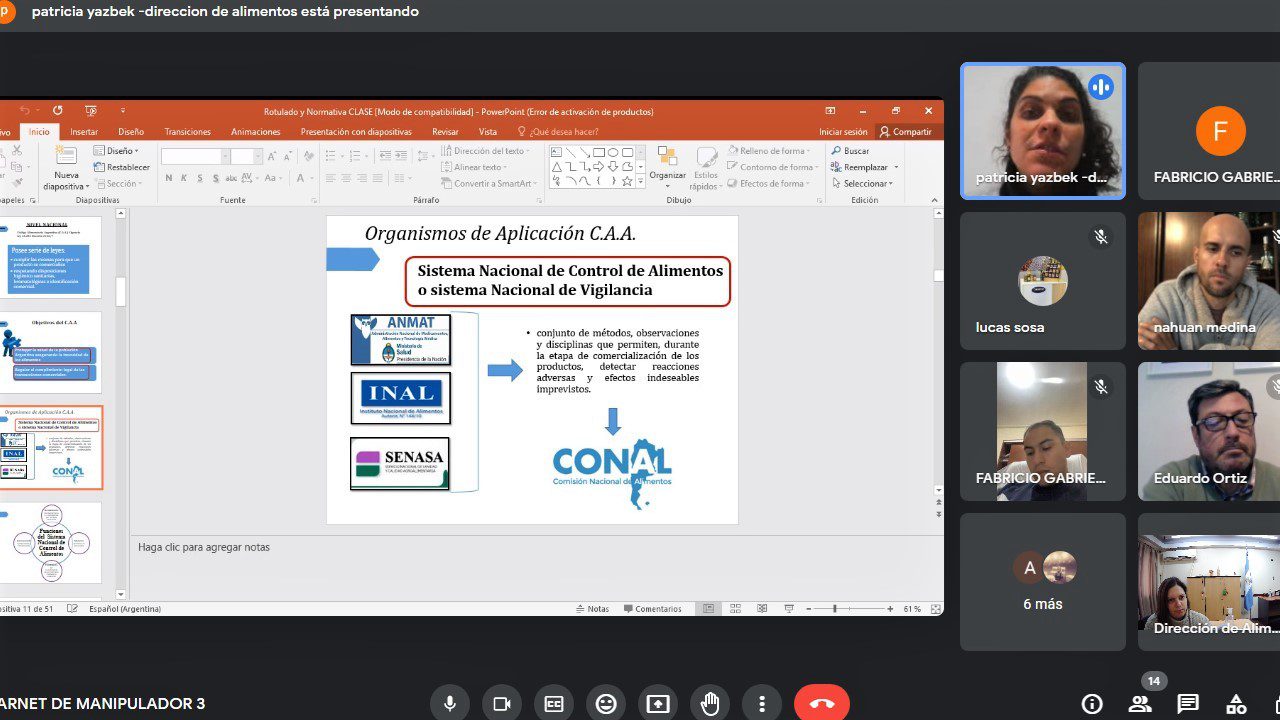Click the Comentarios button in status bar
The image size is (1280, 720).
[x=652, y=608]
